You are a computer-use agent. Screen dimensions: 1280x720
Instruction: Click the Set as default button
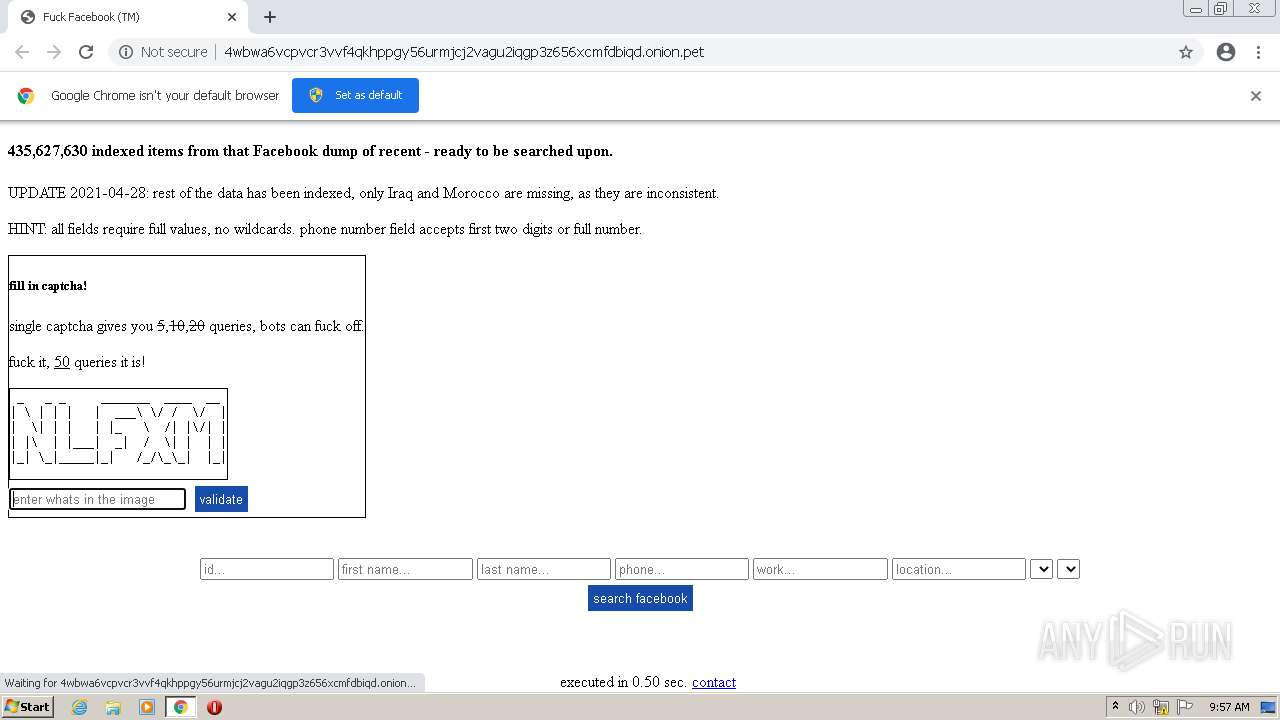click(x=355, y=95)
